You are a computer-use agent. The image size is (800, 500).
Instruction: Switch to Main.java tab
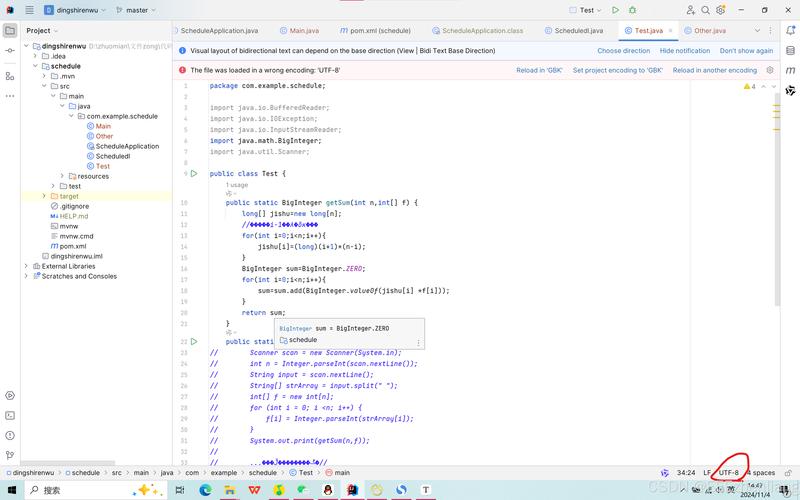click(299, 31)
